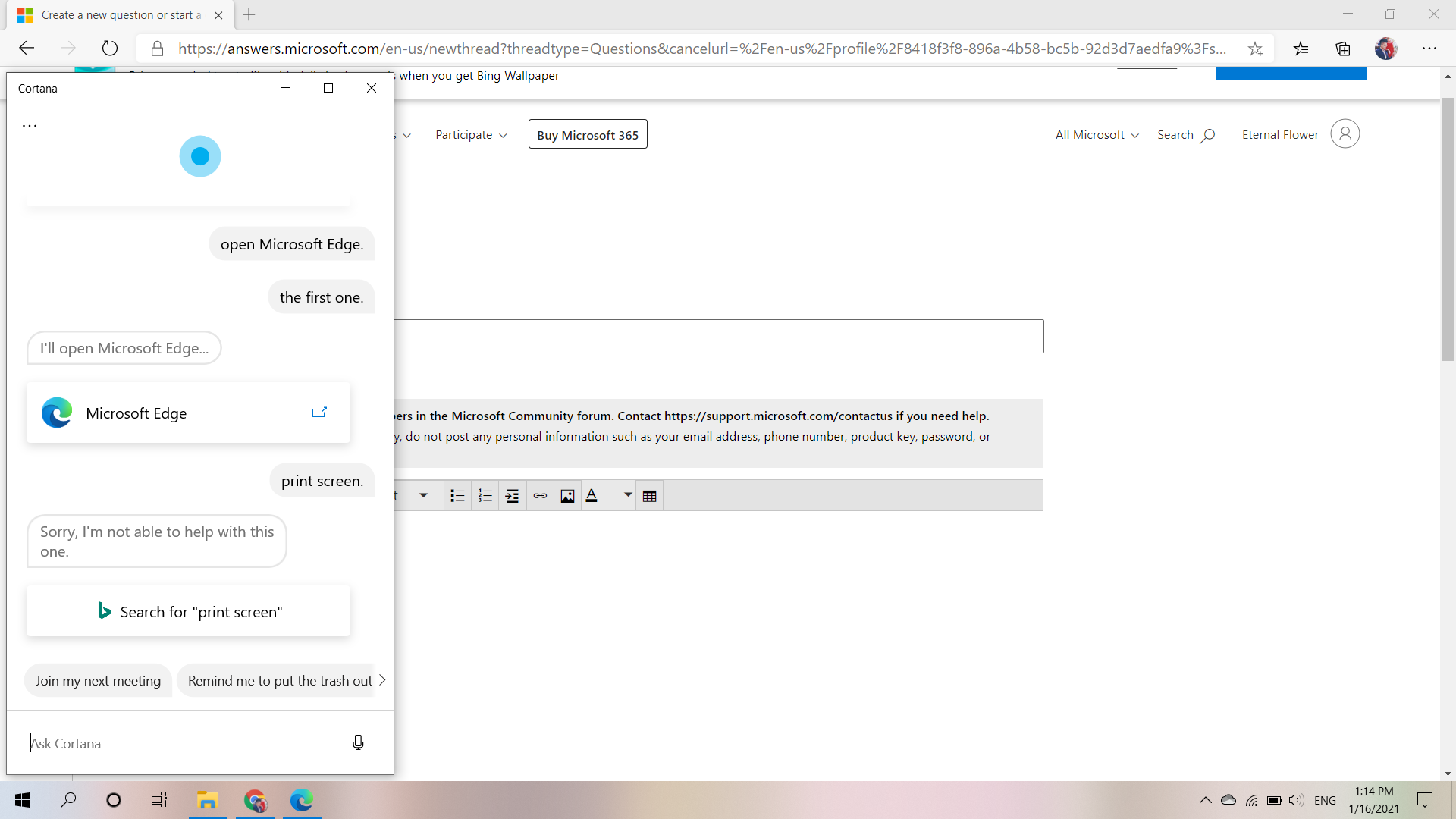Open Edge Settings and more menu
The width and height of the screenshot is (1456, 819).
tap(1429, 49)
